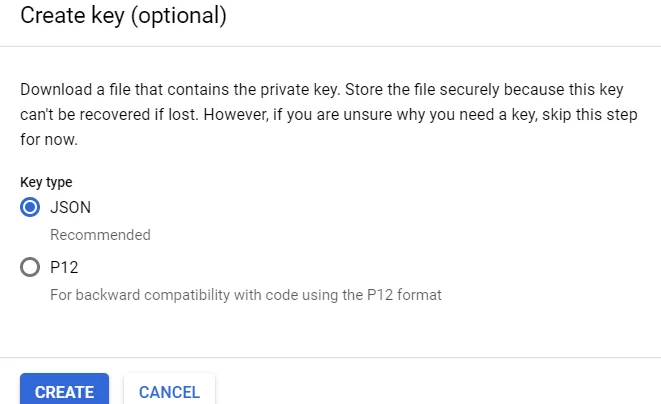This screenshot has height=404, width=661.
Task: Click the word optional in the title
Action: [x=179, y=16]
